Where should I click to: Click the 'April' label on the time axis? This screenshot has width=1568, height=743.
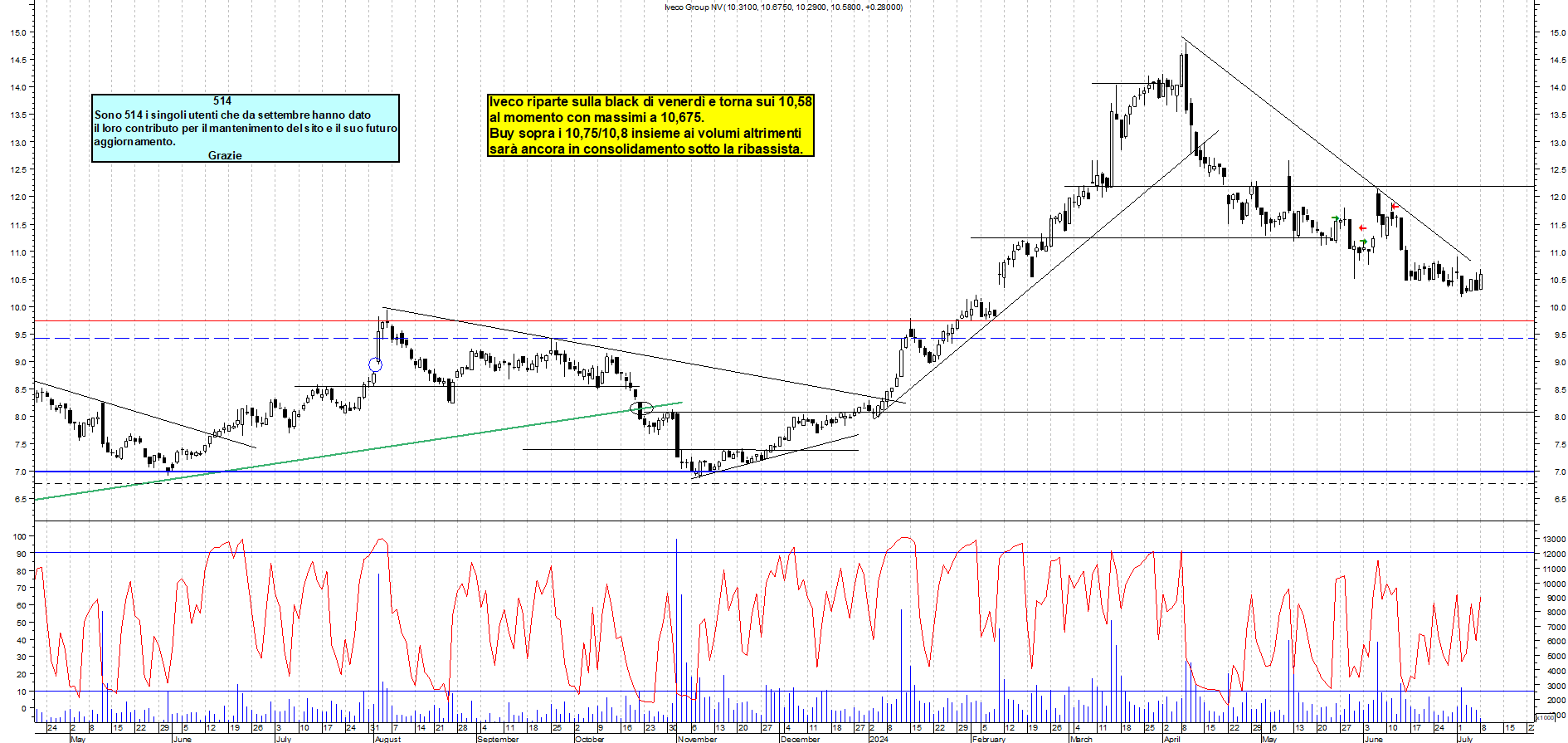pyautogui.click(x=1171, y=739)
